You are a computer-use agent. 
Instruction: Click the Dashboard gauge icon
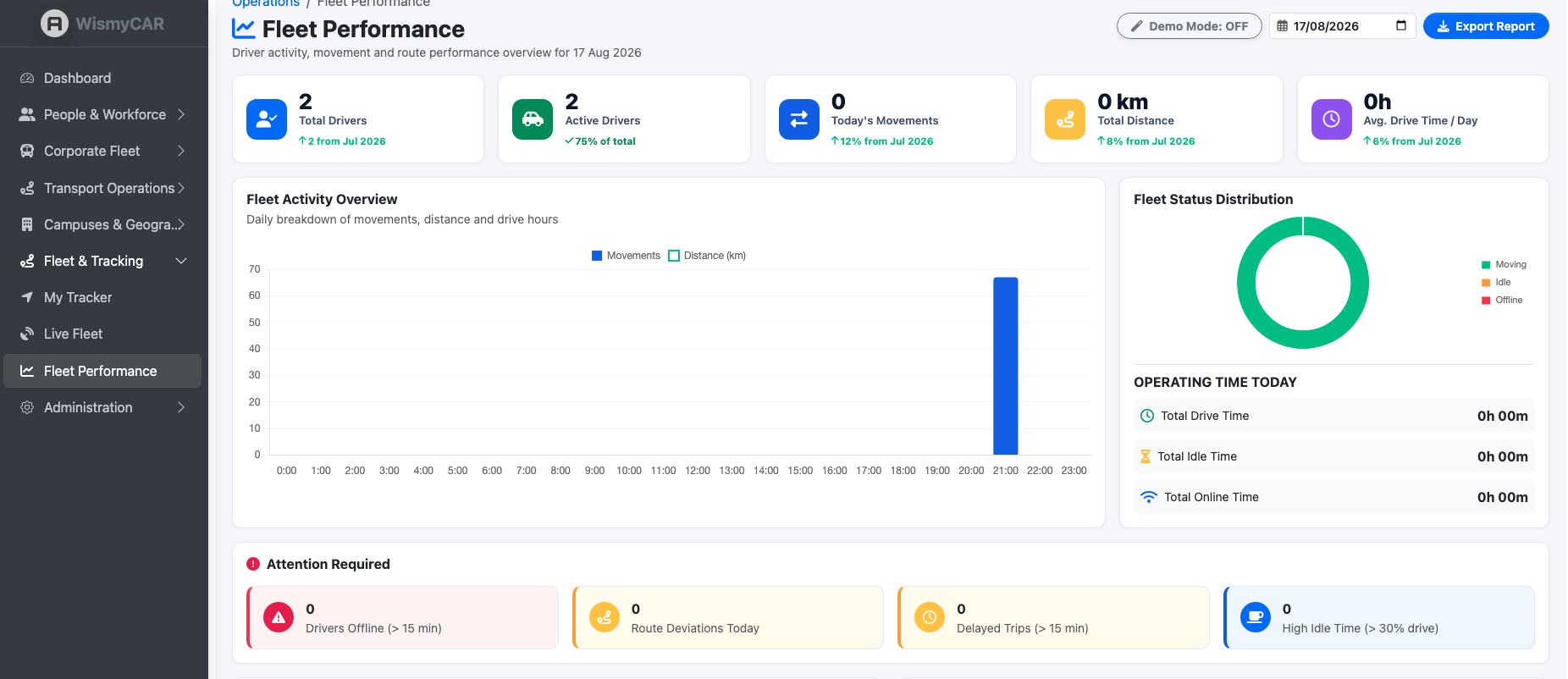click(x=27, y=78)
